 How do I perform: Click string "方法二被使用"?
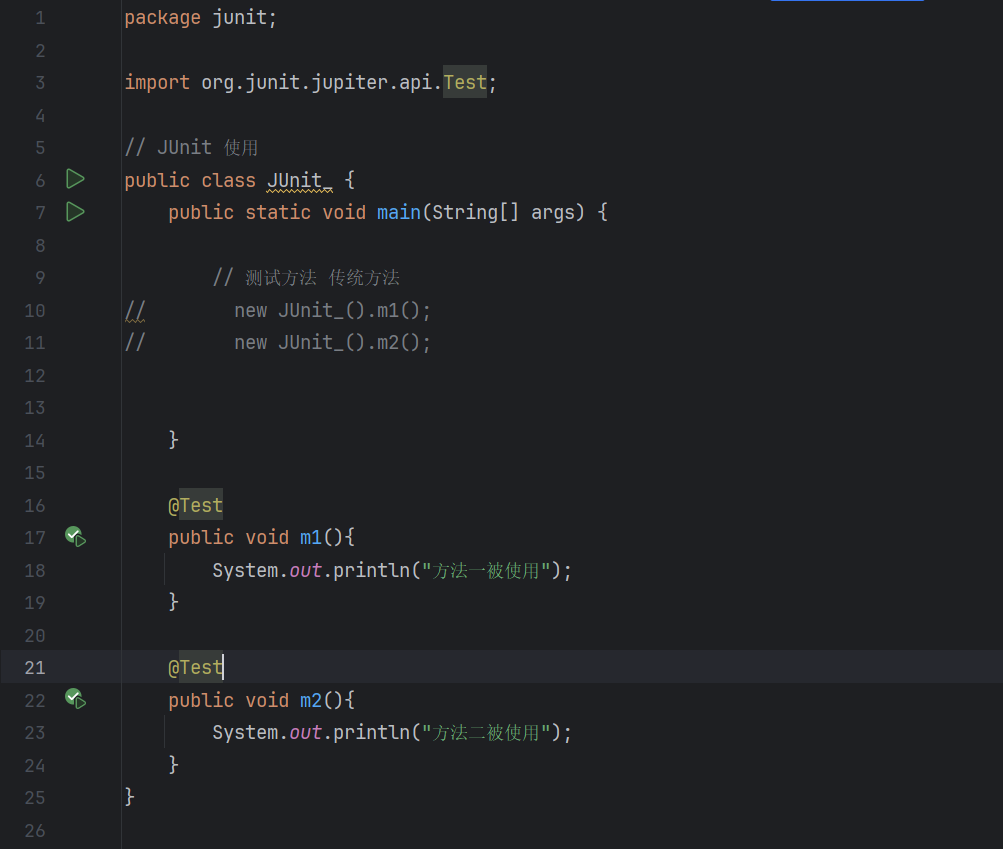486,732
